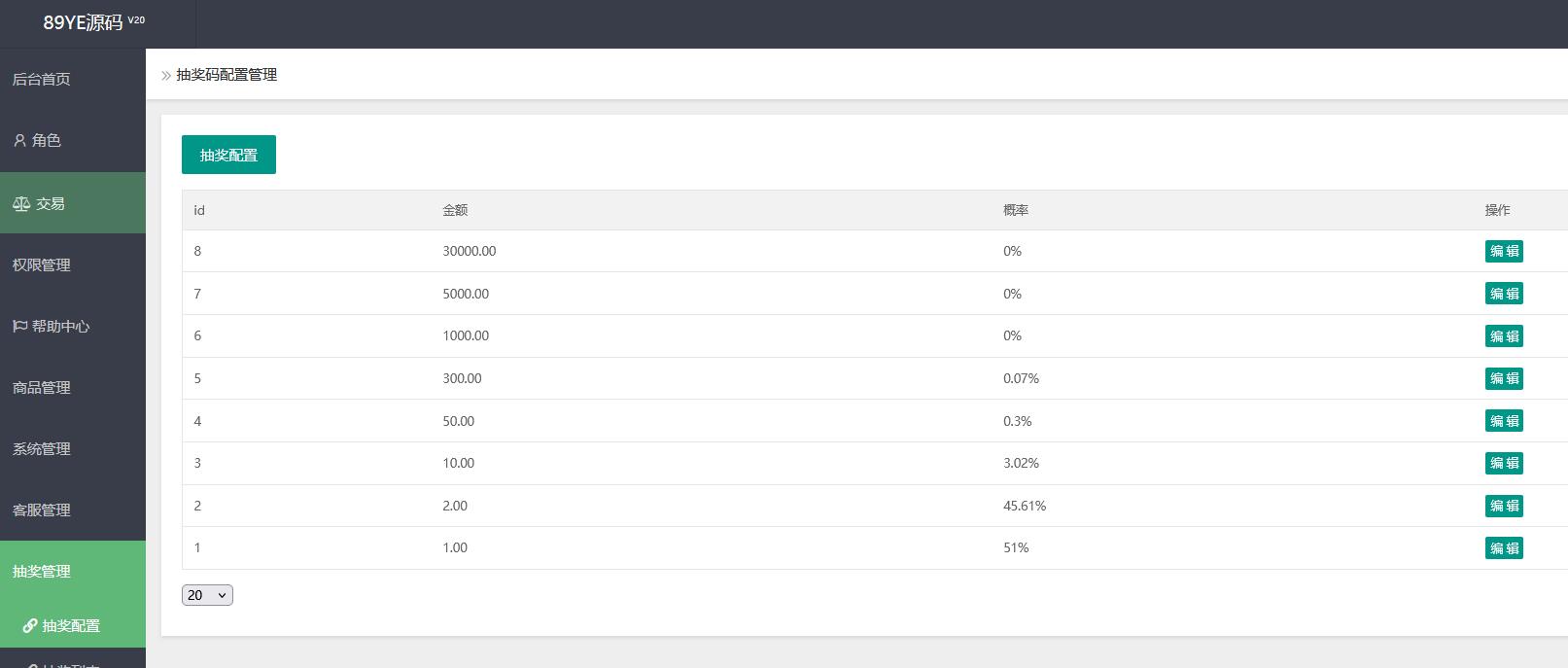Click the link icon beside 抽奖配置
Image resolution: width=1568 pixels, height=668 pixels.
tap(30, 625)
